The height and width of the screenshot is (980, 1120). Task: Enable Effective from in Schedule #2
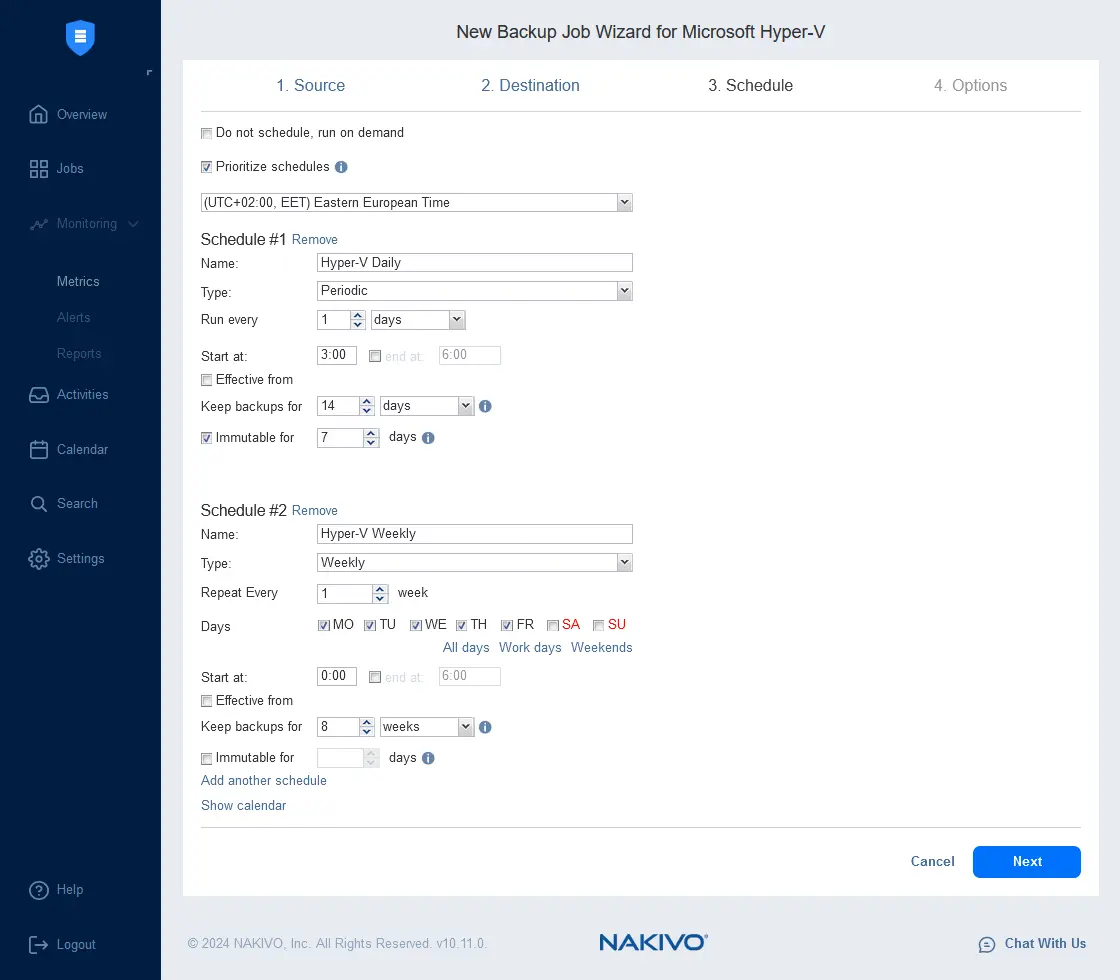[206, 701]
